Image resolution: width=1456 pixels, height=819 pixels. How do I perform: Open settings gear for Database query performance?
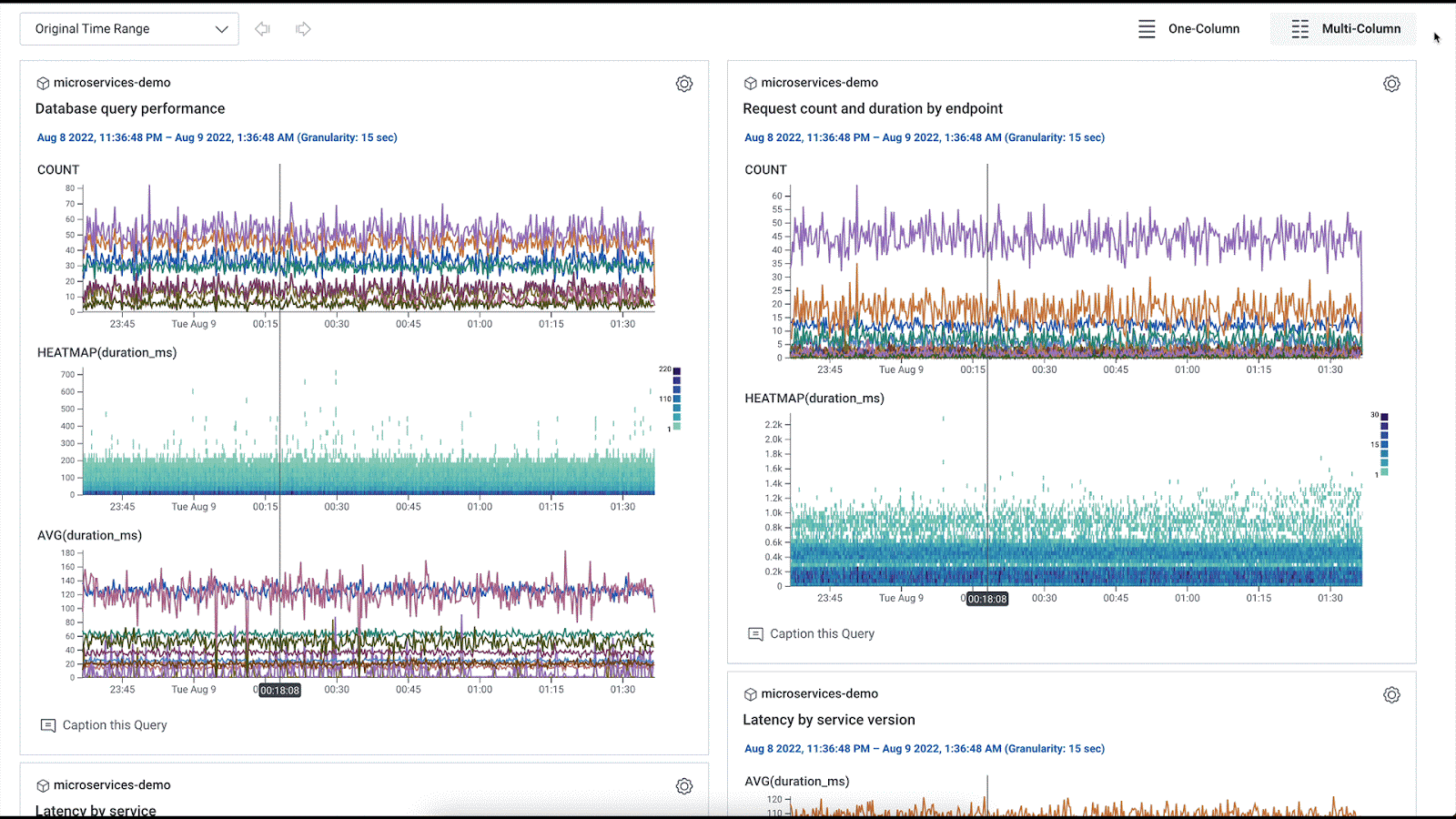[684, 84]
